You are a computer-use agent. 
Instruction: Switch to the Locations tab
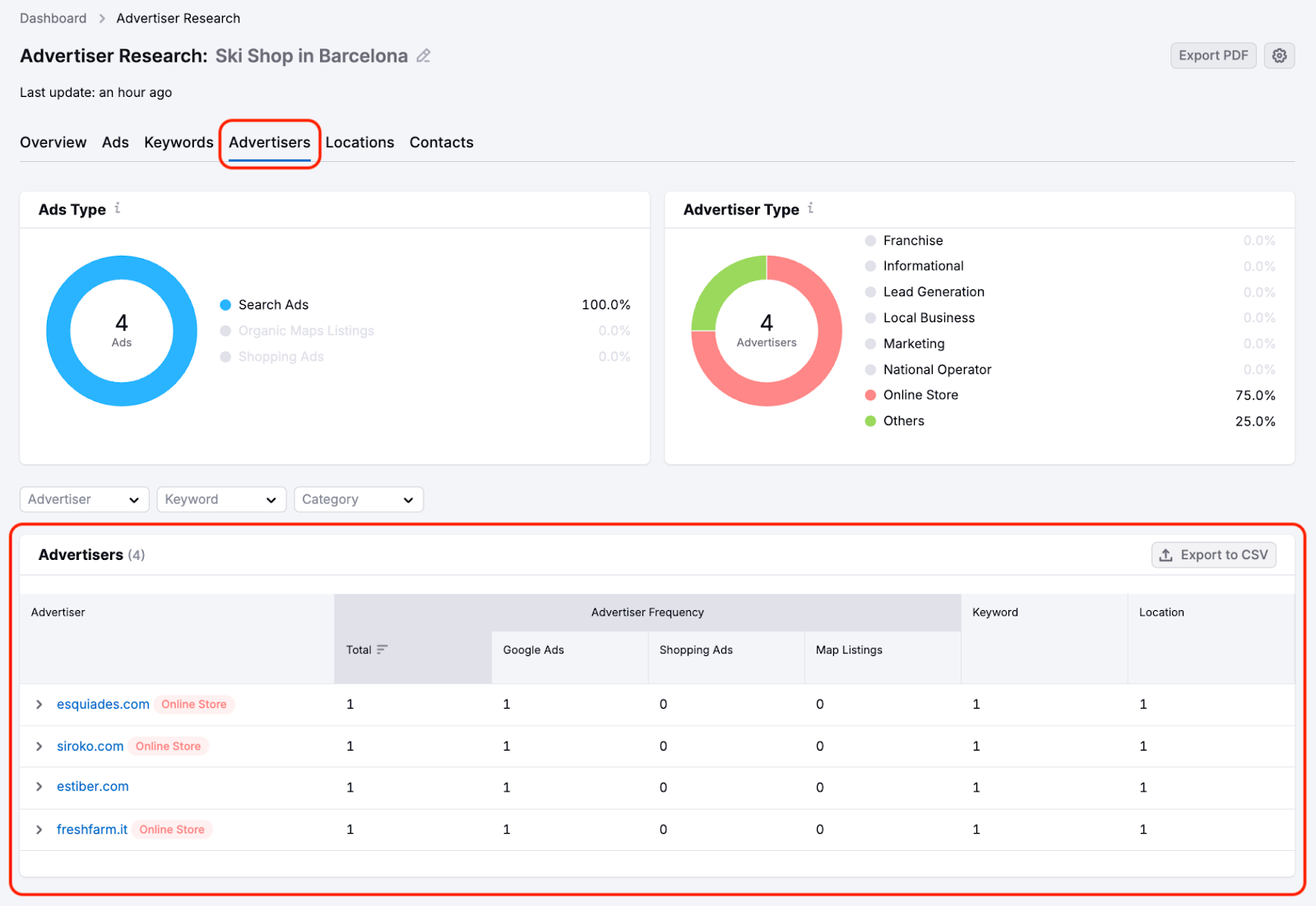pyautogui.click(x=359, y=141)
